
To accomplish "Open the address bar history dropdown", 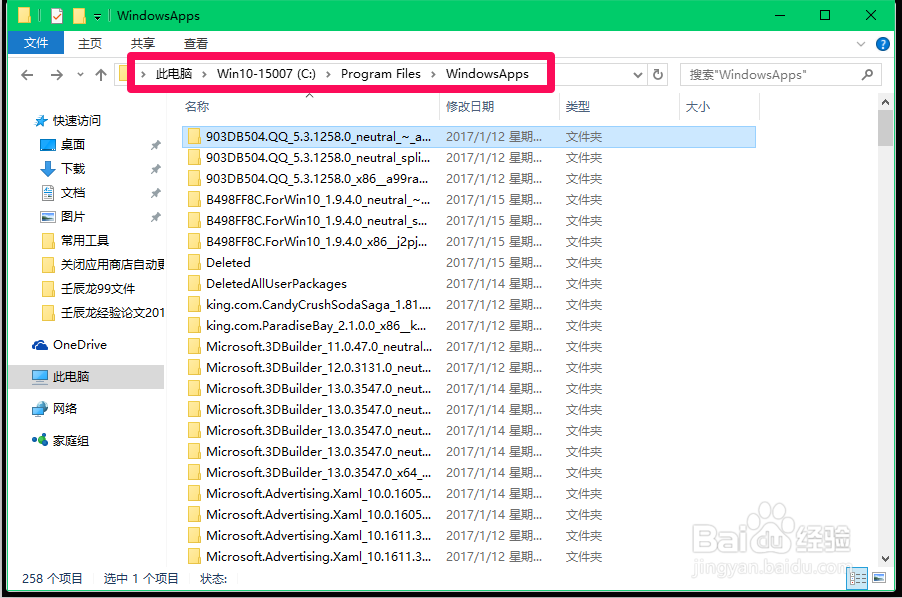I will pos(637,75).
